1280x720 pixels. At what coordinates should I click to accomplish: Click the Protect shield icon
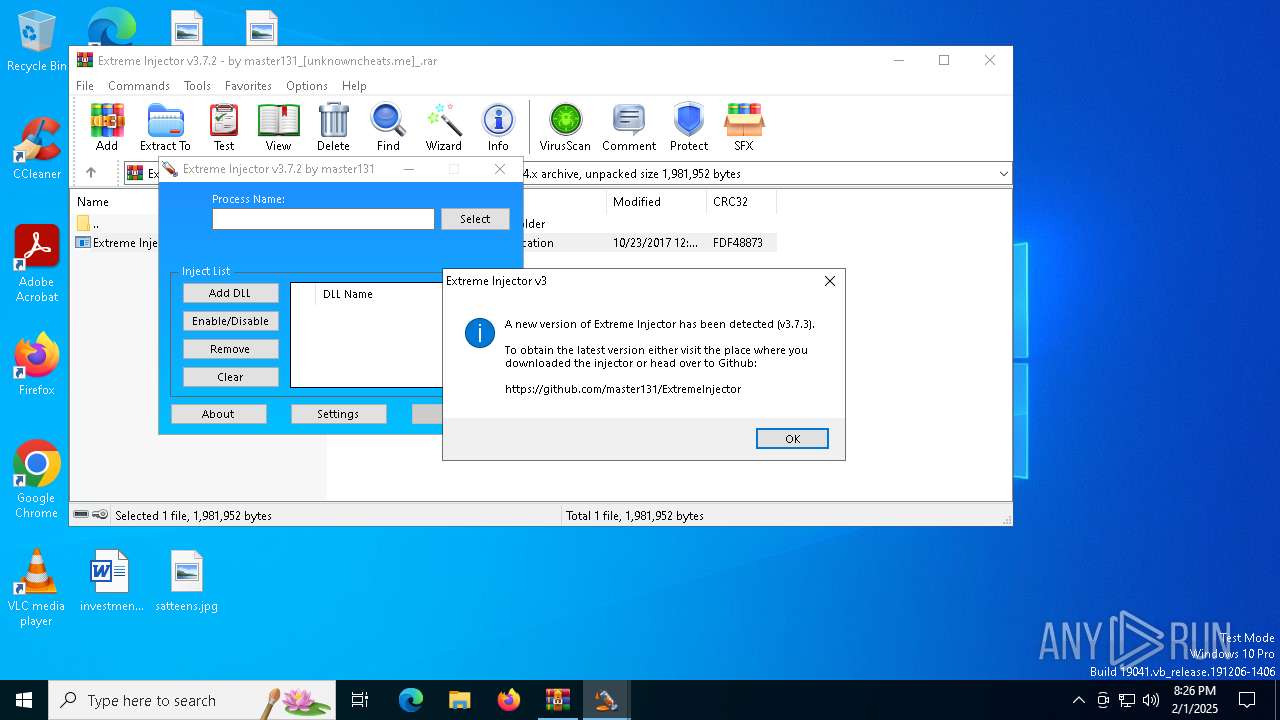click(689, 127)
